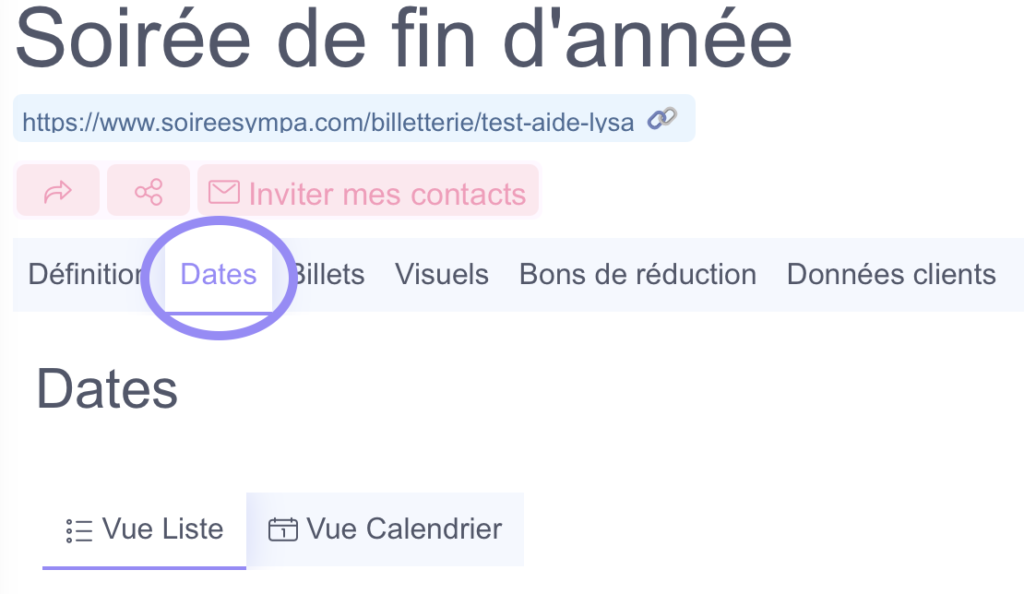Click the Soirée de fin d'année title
This screenshot has width=1024, height=594.
click(x=403, y=39)
